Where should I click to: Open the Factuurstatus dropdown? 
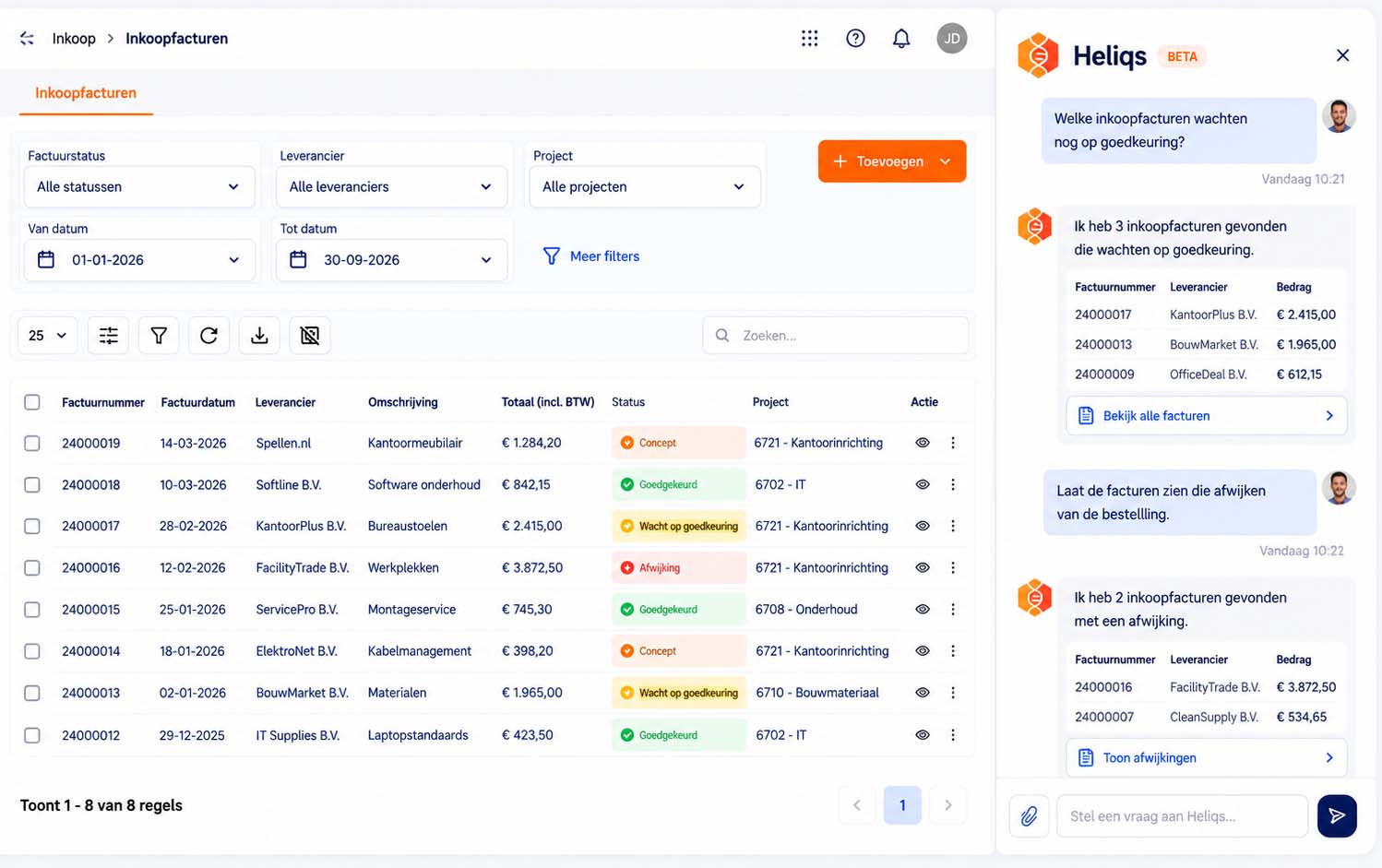(138, 186)
